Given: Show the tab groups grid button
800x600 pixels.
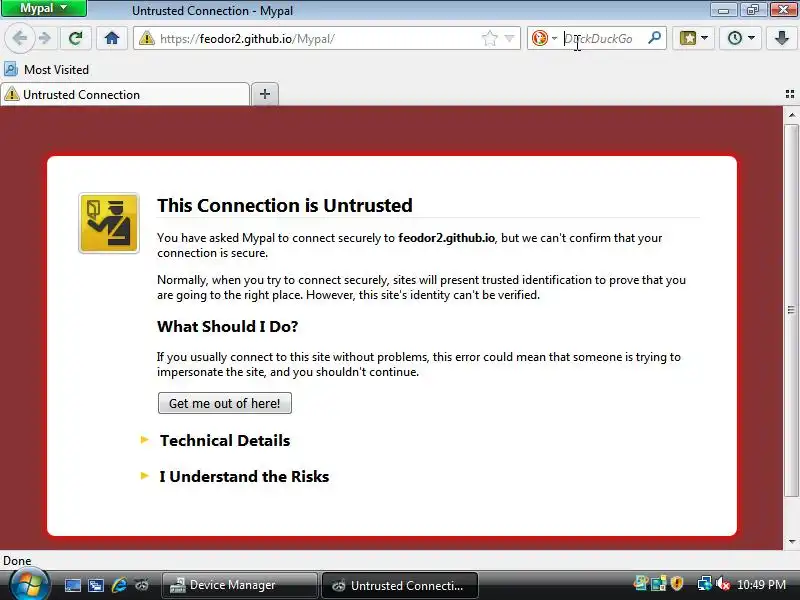Looking at the screenshot, I should click(790, 94).
